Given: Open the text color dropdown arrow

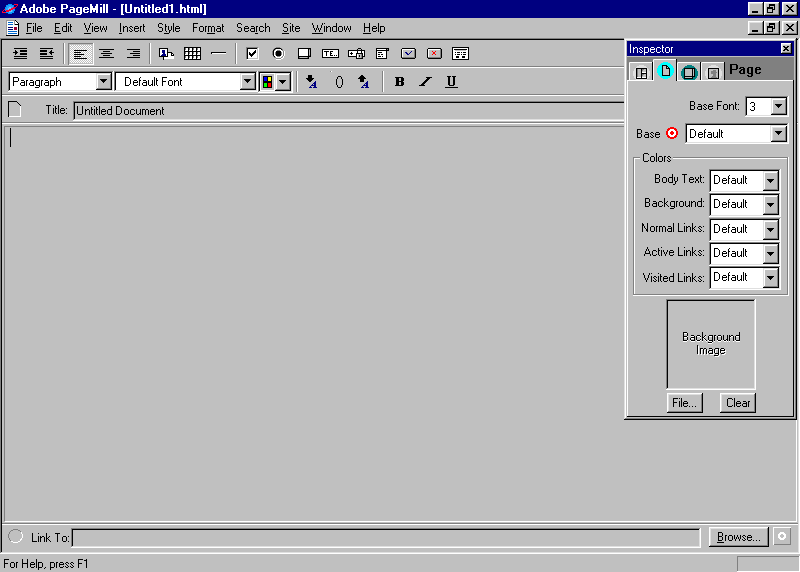Looking at the screenshot, I should 283,82.
